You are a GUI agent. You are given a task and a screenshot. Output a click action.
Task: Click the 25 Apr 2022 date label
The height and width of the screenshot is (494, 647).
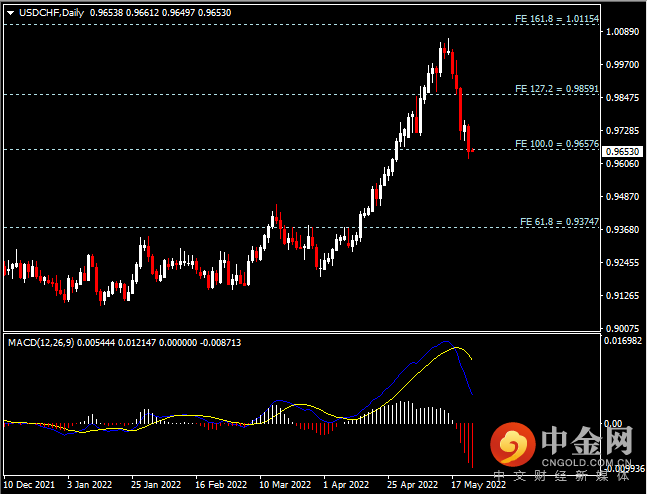click(x=412, y=485)
